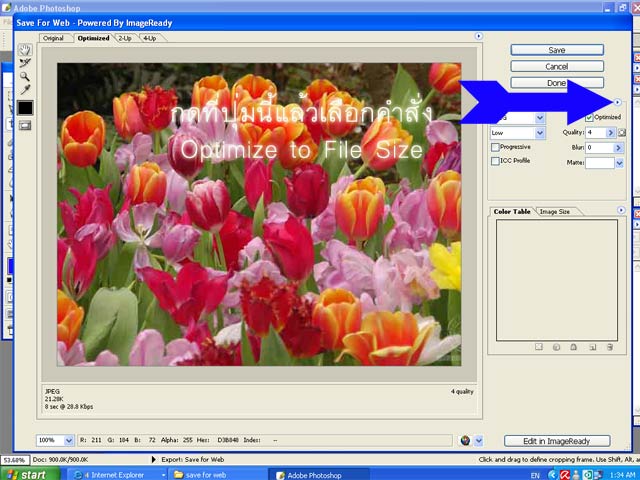Click the Adobe Photoshop taskbar item
Image resolution: width=640 pixels, height=480 pixels.
click(x=318, y=475)
